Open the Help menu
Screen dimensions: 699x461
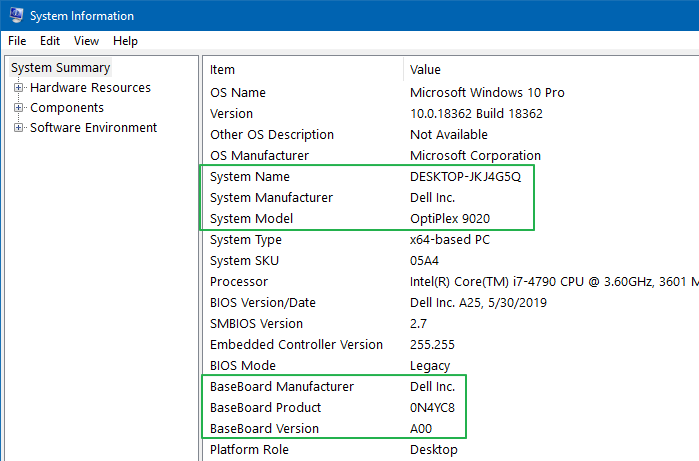[x=125, y=41]
